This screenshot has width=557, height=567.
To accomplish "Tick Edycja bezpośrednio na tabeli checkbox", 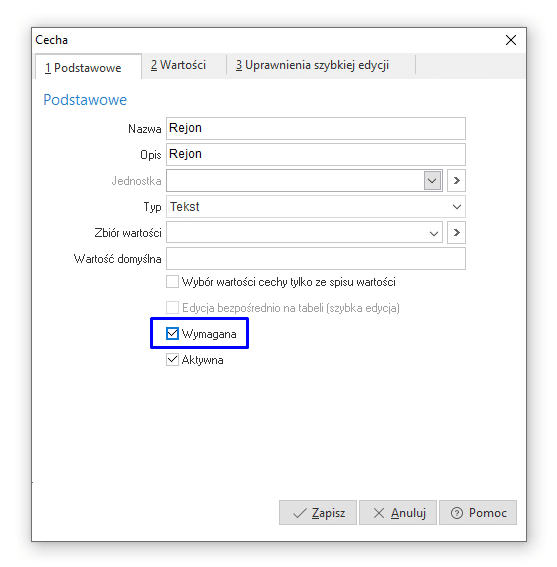I will coord(172,308).
